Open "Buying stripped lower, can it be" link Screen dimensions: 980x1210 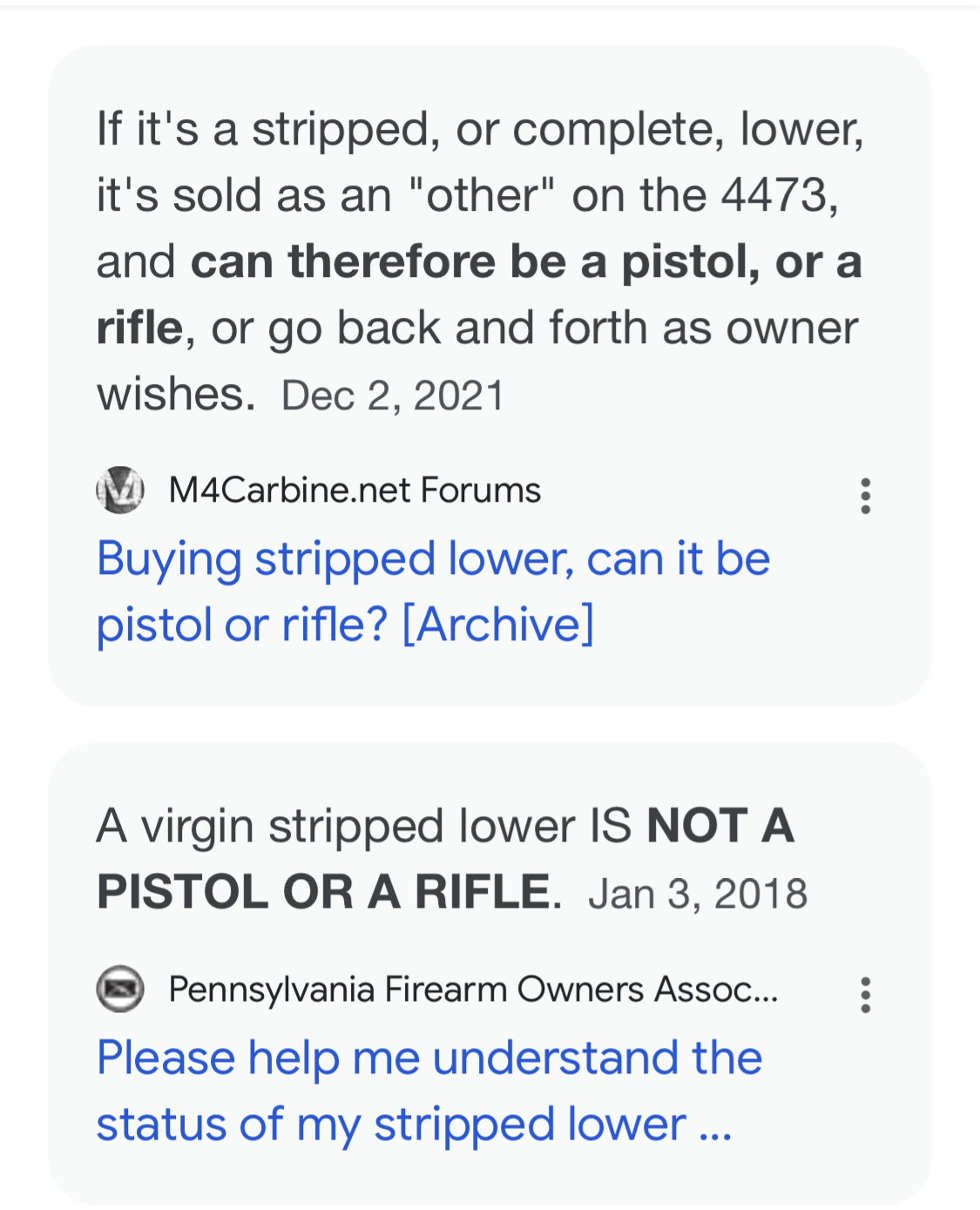(x=433, y=559)
